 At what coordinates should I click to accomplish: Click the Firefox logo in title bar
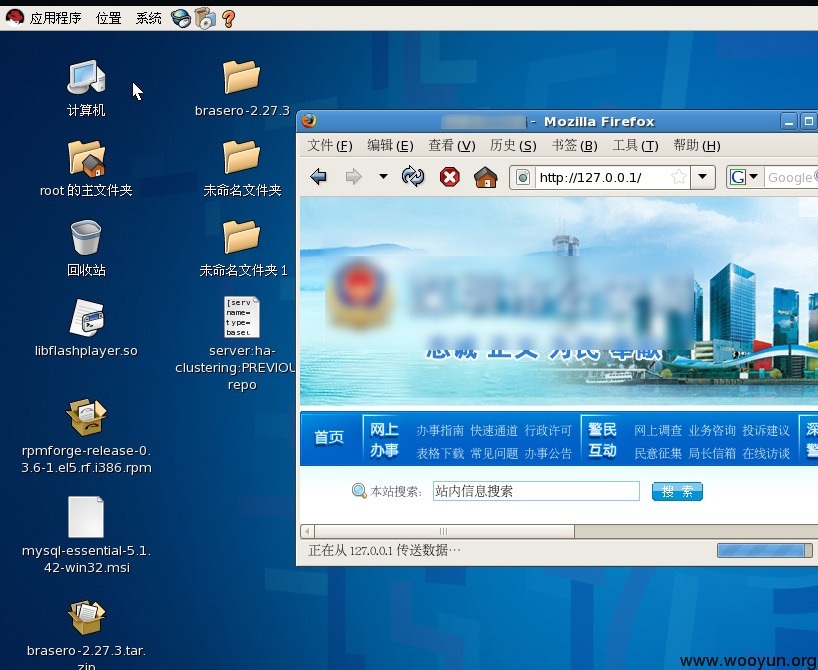point(309,121)
